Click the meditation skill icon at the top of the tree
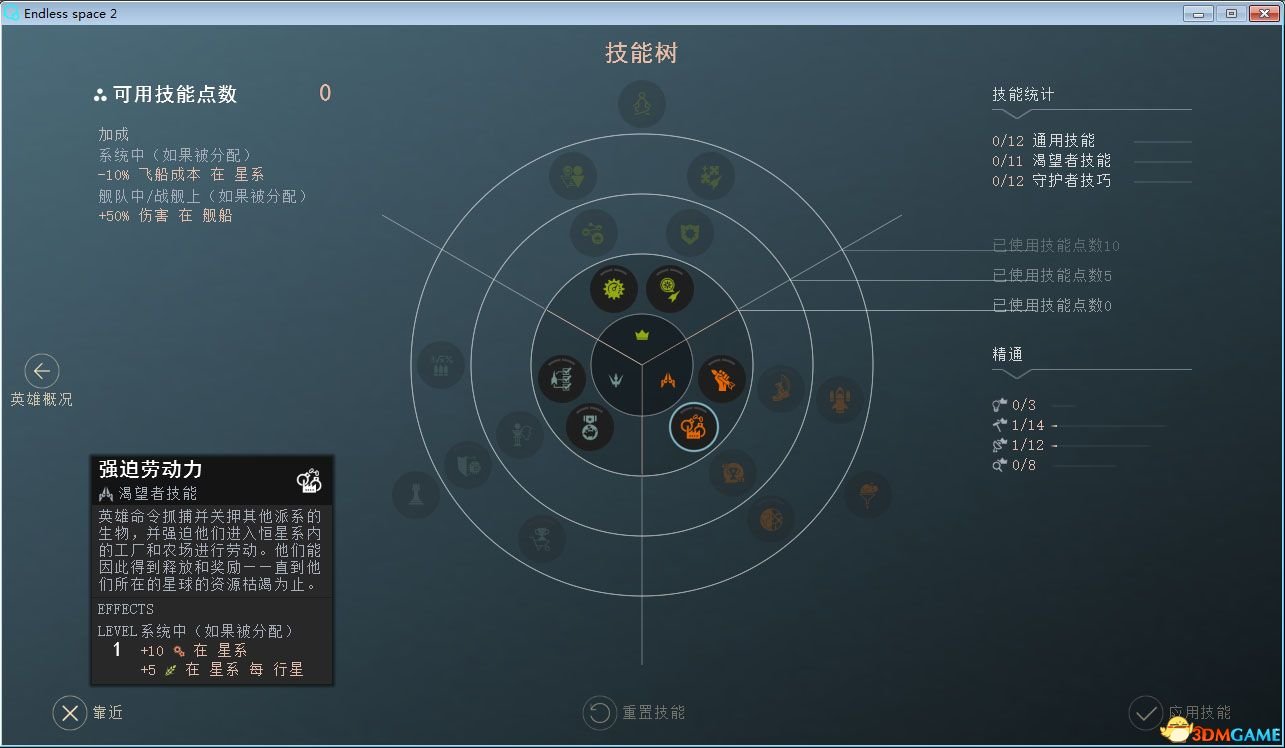The height and width of the screenshot is (748, 1285). 640,102
